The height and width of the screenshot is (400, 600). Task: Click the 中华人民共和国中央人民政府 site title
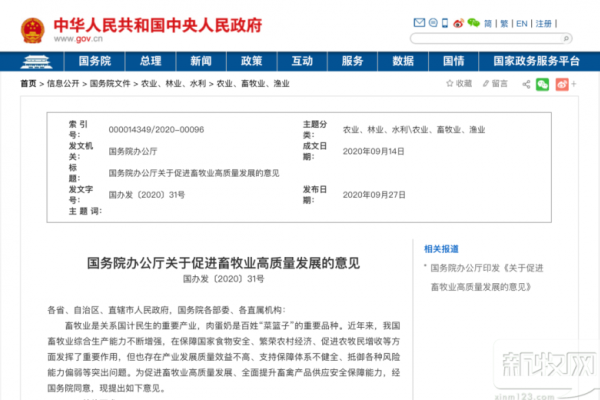[158, 25]
